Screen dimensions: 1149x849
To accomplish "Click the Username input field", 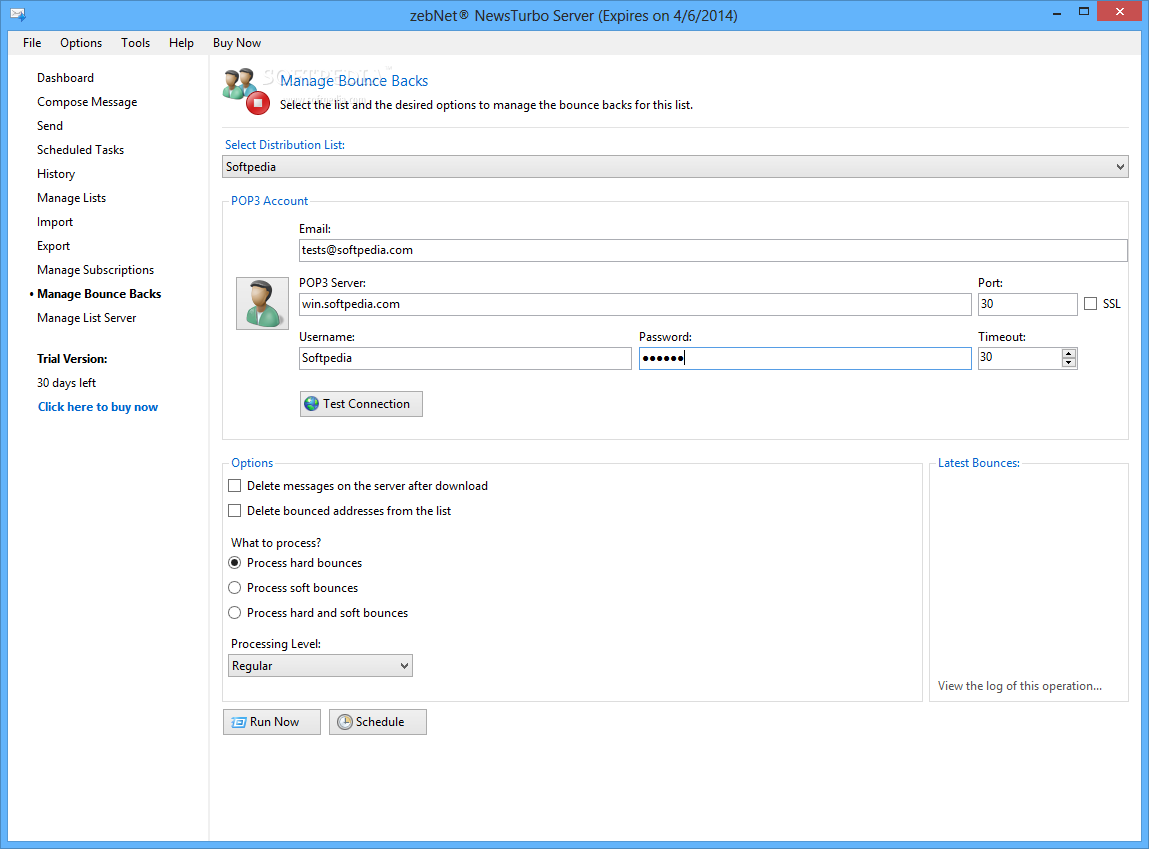I will 465,358.
